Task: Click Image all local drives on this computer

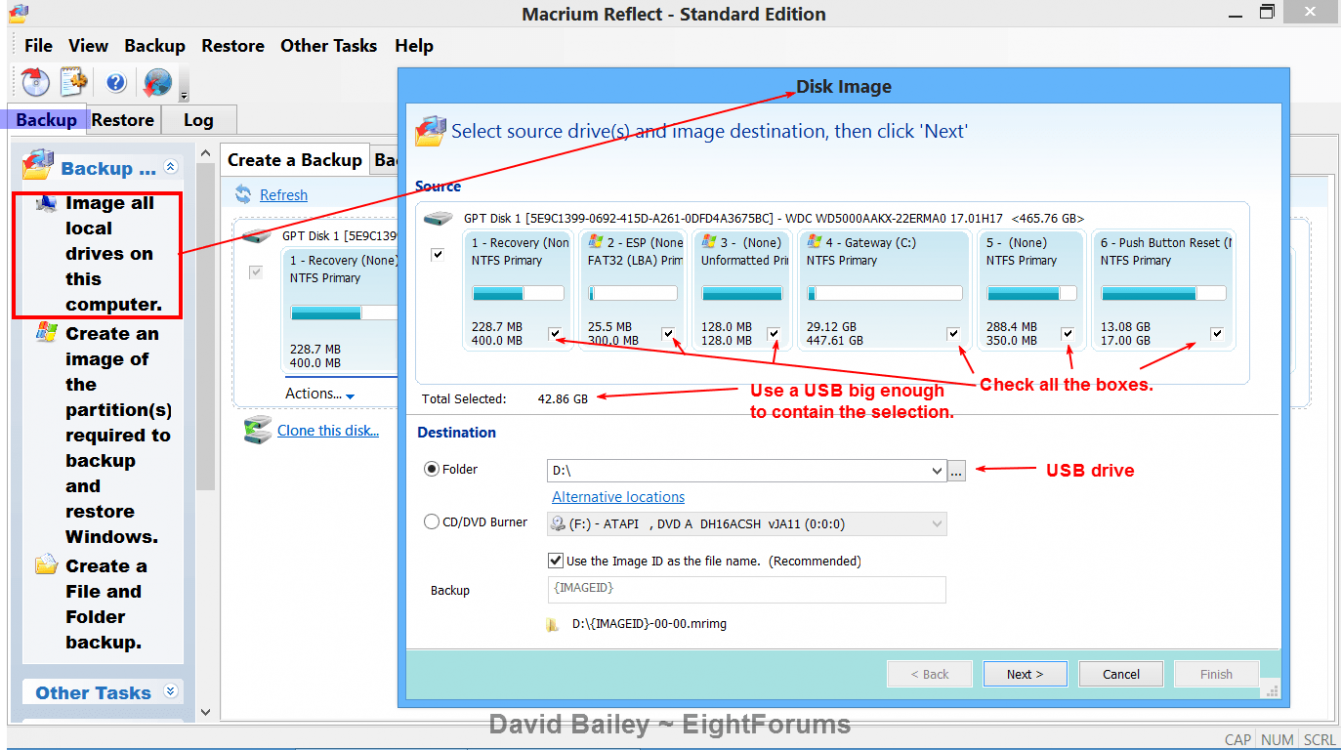Action: [x=113, y=254]
